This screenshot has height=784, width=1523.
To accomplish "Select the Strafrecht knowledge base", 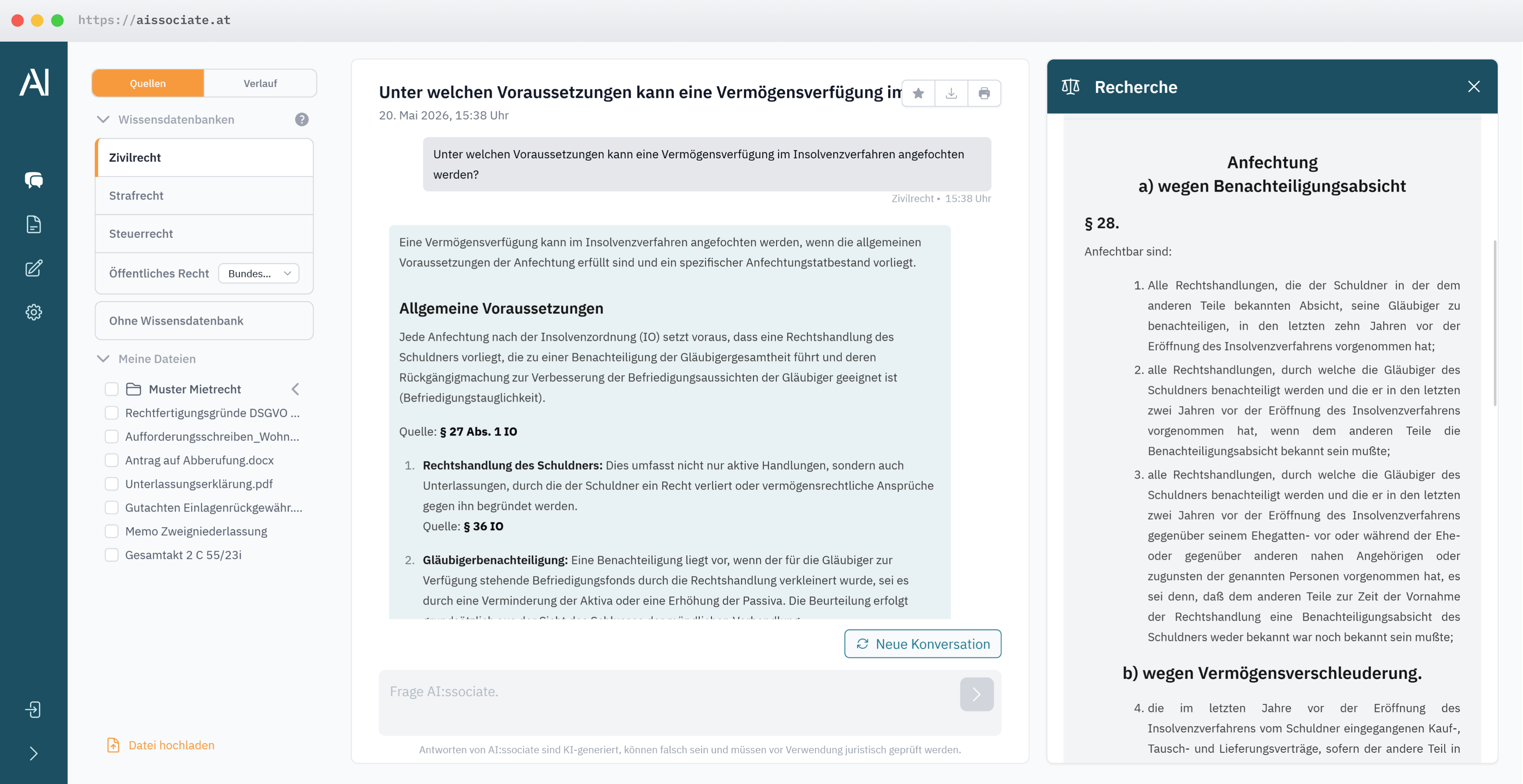I will (x=204, y=196).
